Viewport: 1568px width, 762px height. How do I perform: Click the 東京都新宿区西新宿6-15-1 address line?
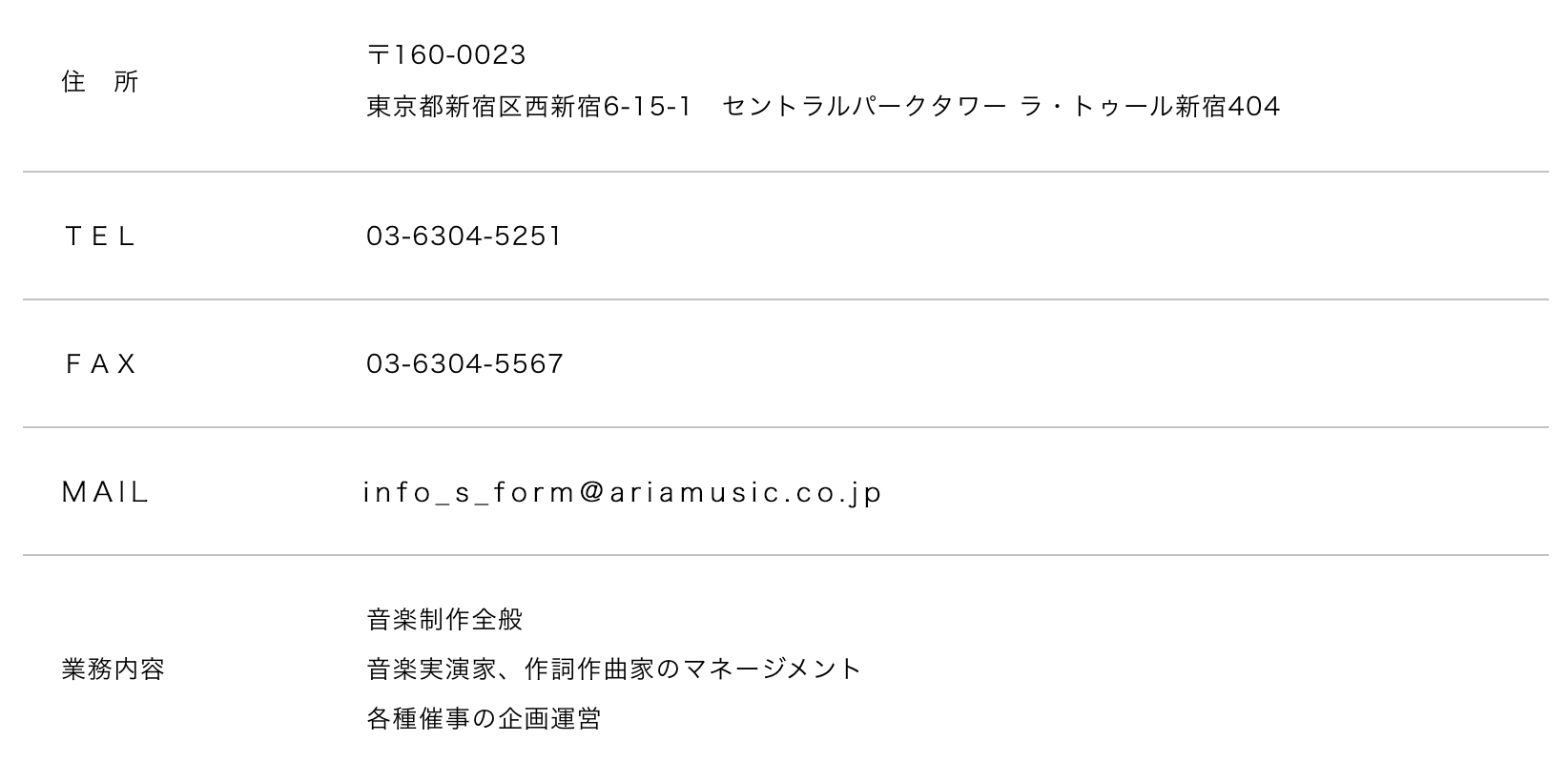pyautogui.click(x=528, y=106)
